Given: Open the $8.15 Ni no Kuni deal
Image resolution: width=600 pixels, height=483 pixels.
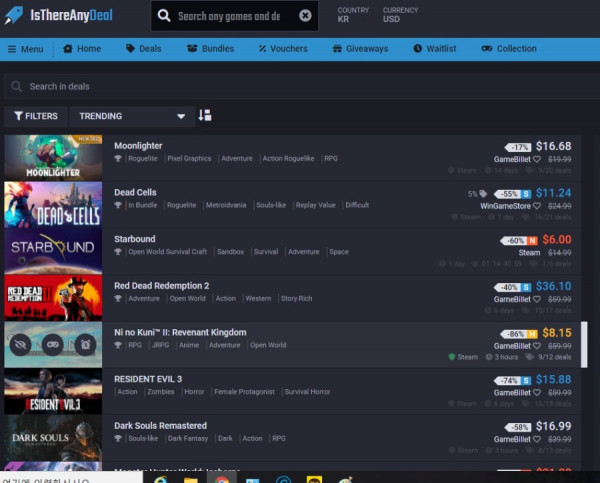Looking at the screenshot, I should coord(557,333).
